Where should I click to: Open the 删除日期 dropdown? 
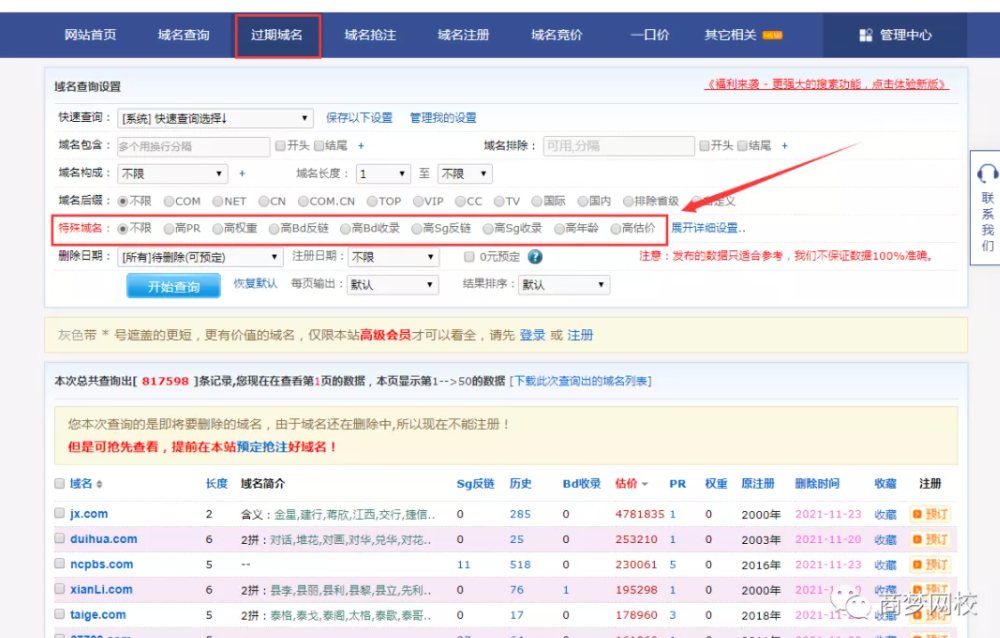click(x=200, y=257)
